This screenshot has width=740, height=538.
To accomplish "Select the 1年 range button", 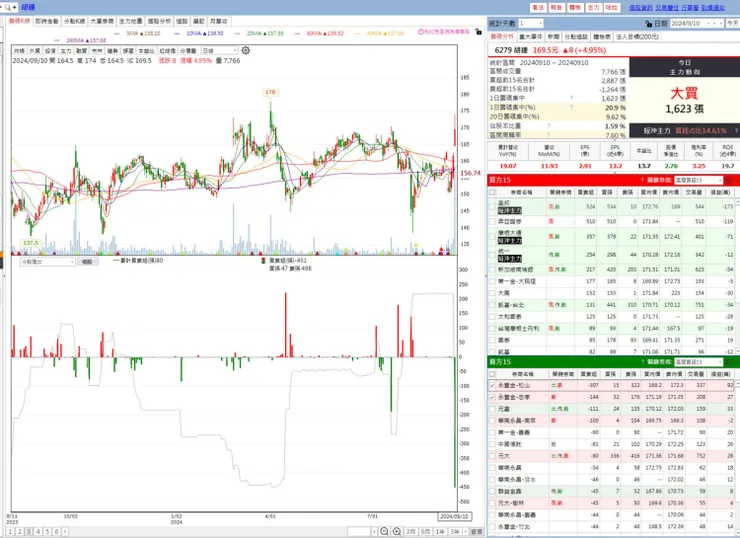I will point(440,531).
